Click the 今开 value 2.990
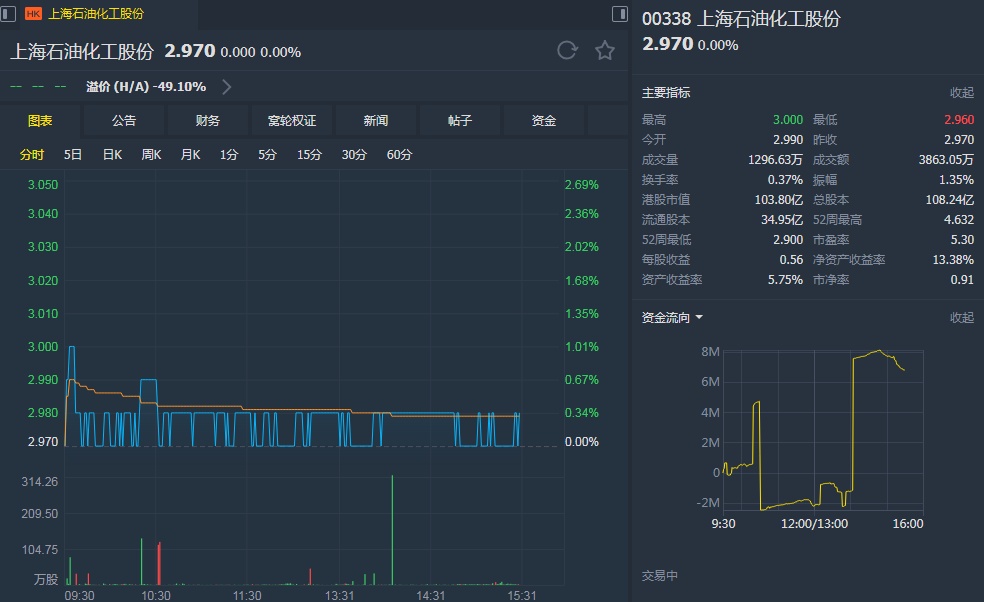This screenshot has width=984, height=602. point(788,140)
